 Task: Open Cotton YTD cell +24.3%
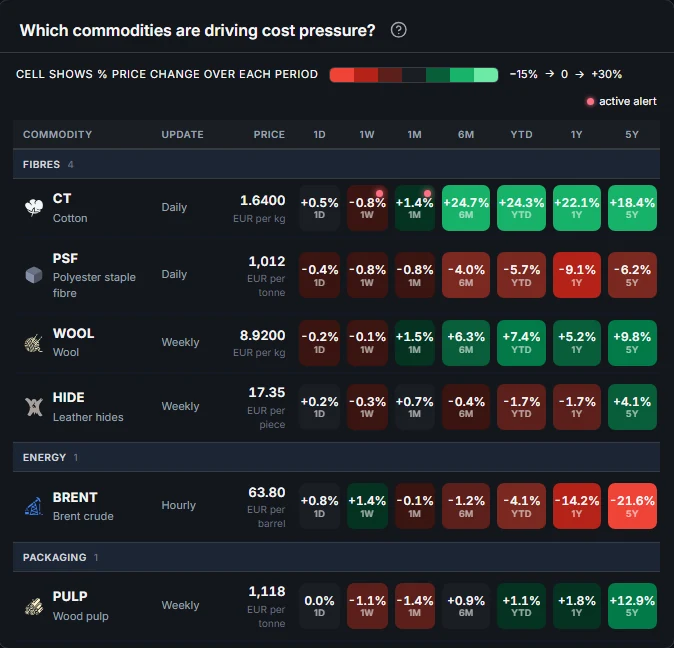(521, 208)
